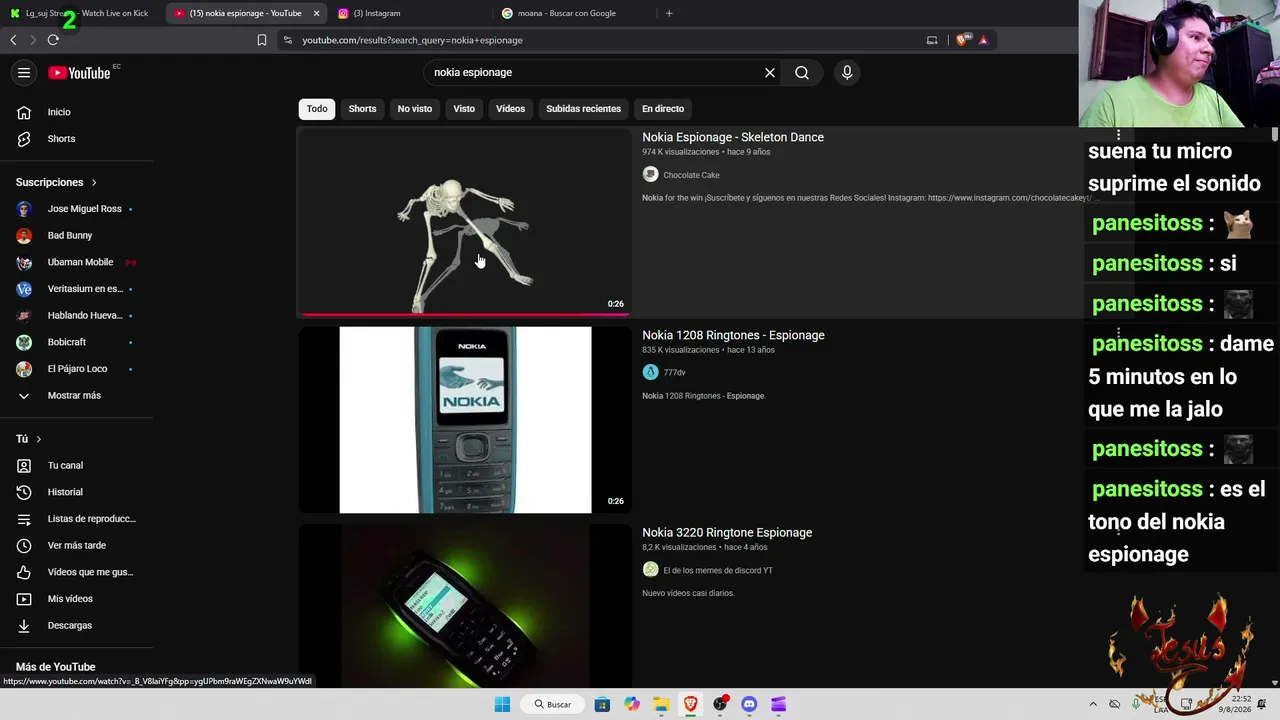The height and width of the screenshot is (720, 1280).
Task: Open the YouTube guide hamburger menu
Action: [x=24, y=72]
